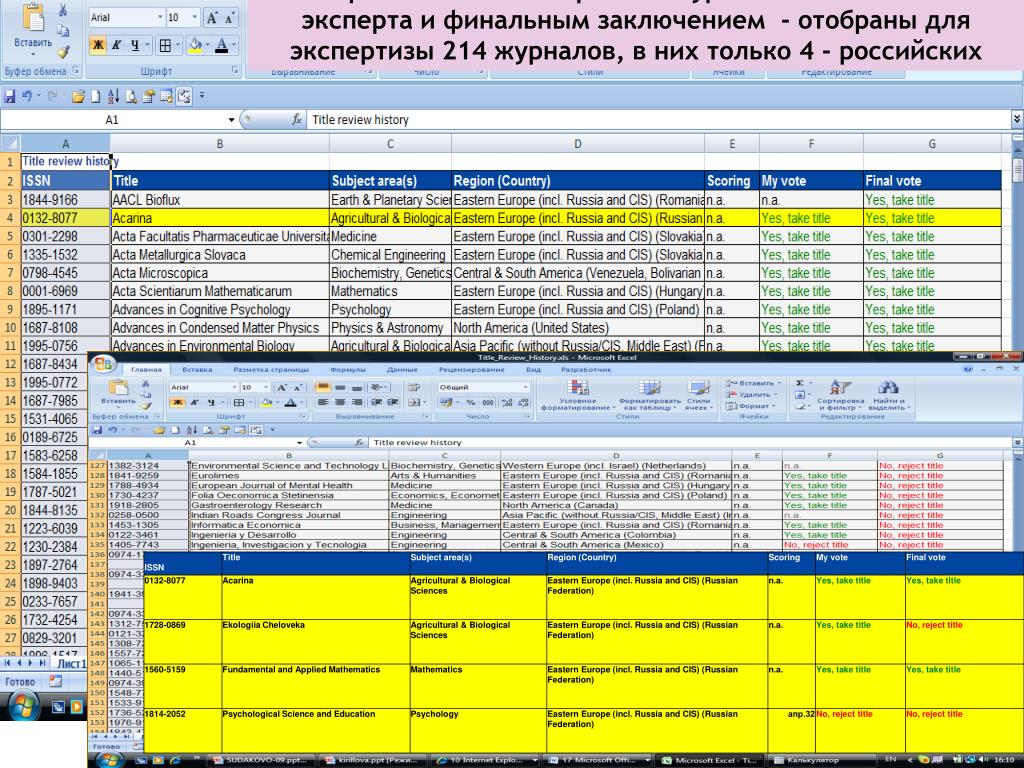Click the Font Color A button in background Excel
This screenshot has width=1024, height=768.
221,45
